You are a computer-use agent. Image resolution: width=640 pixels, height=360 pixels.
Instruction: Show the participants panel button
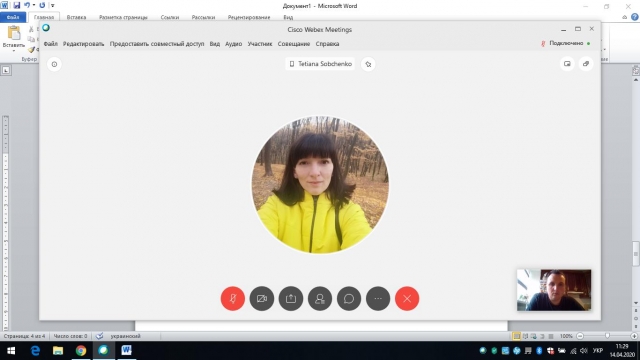(320, 299)
